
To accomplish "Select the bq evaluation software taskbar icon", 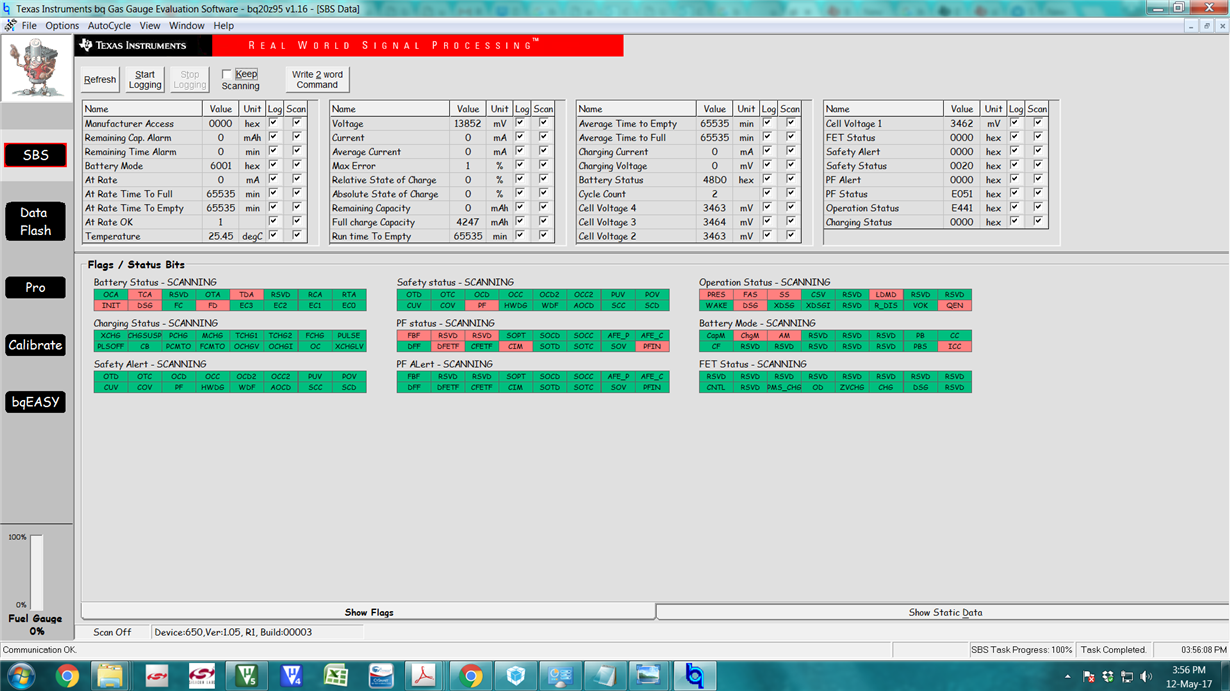I will click(x=694, y=677).
